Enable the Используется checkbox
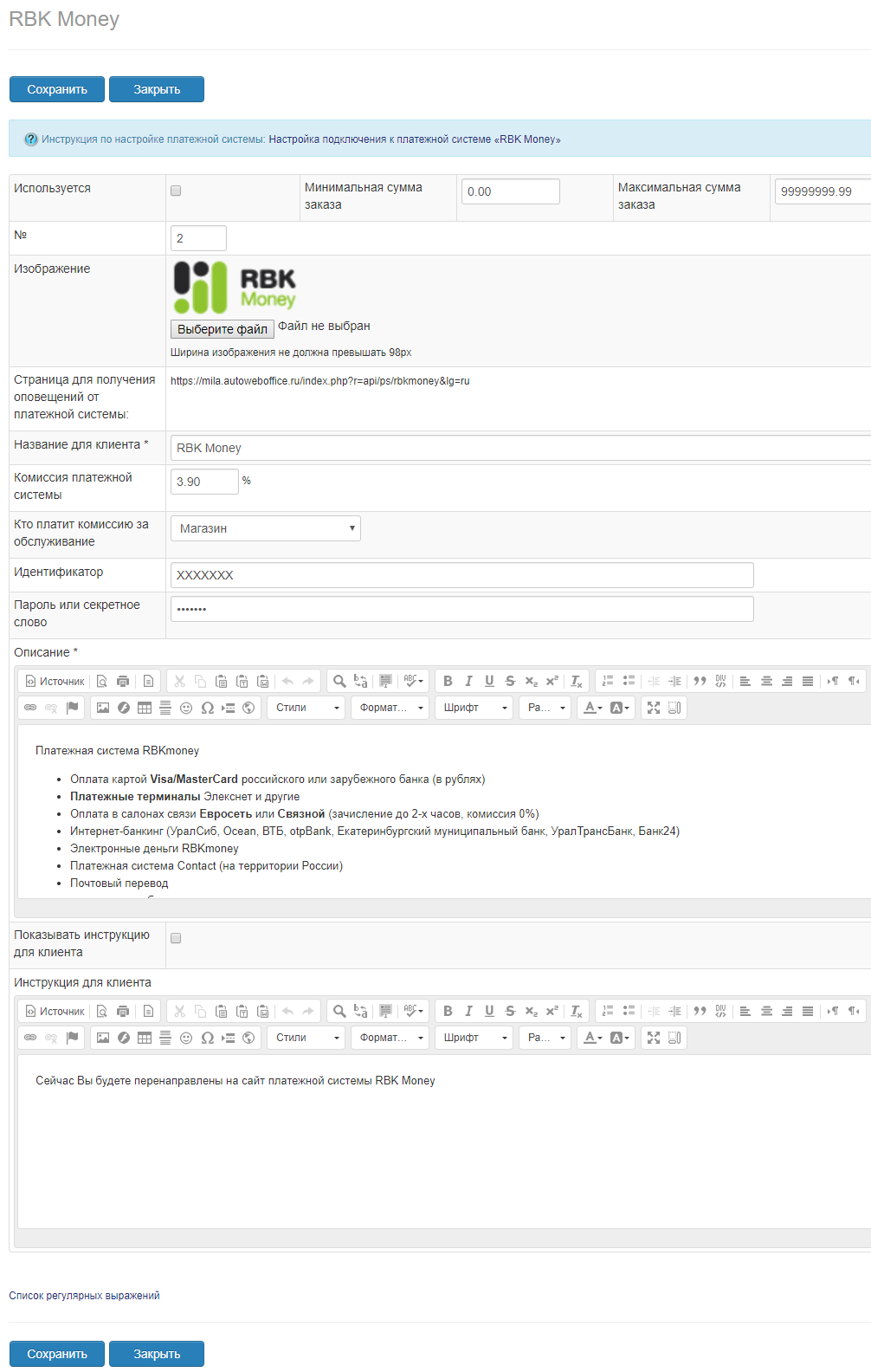Viewport: 871px width, 1372px height. click(x=176, y=191)
